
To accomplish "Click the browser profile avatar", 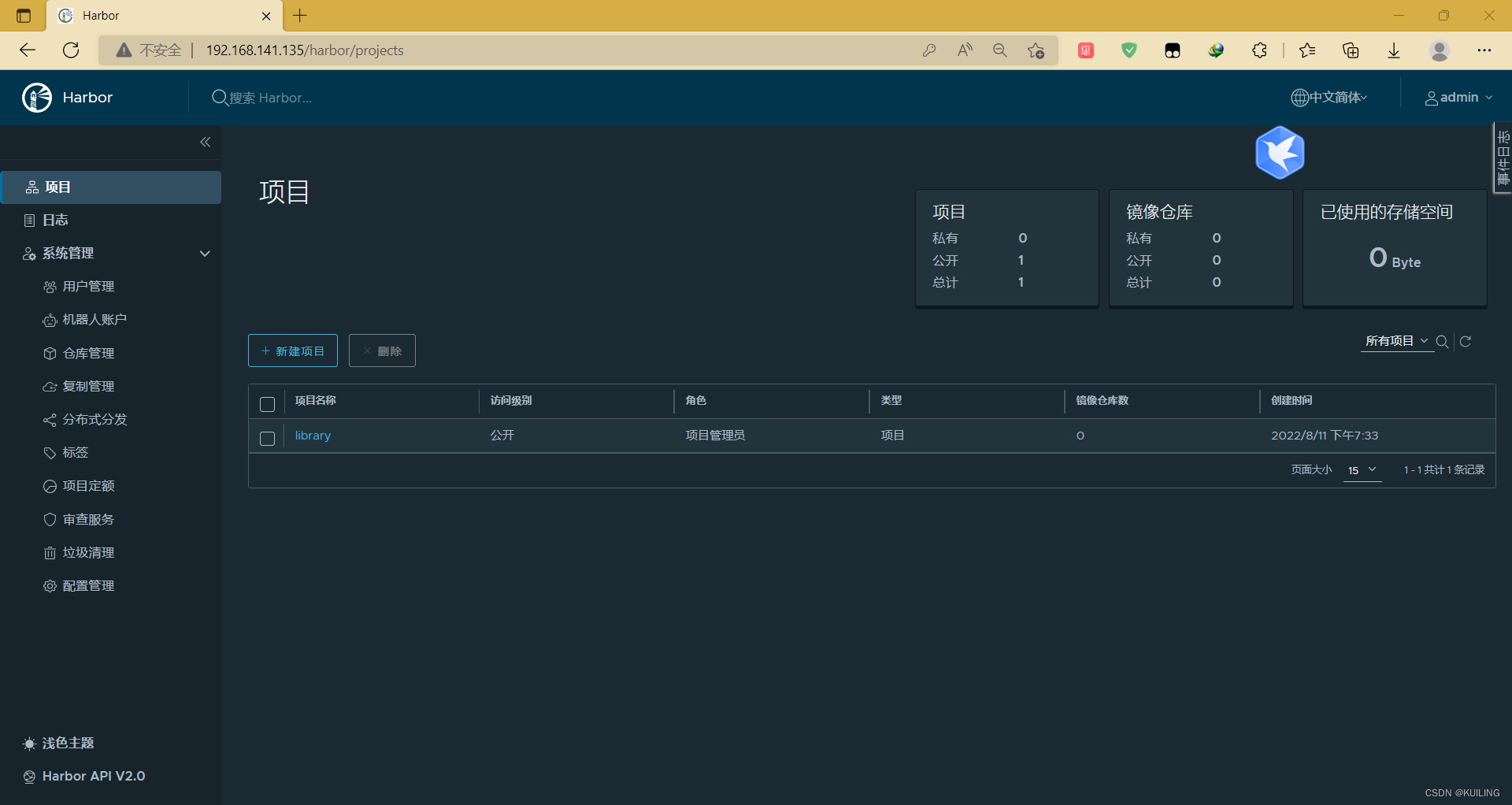I will 1440,50.
